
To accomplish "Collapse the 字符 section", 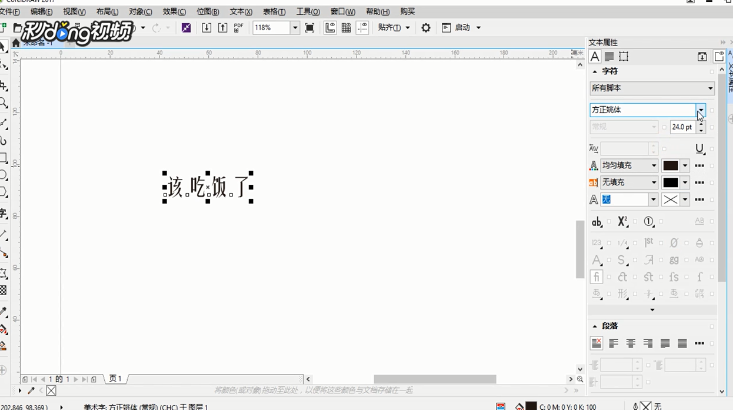I will (595, 72).
